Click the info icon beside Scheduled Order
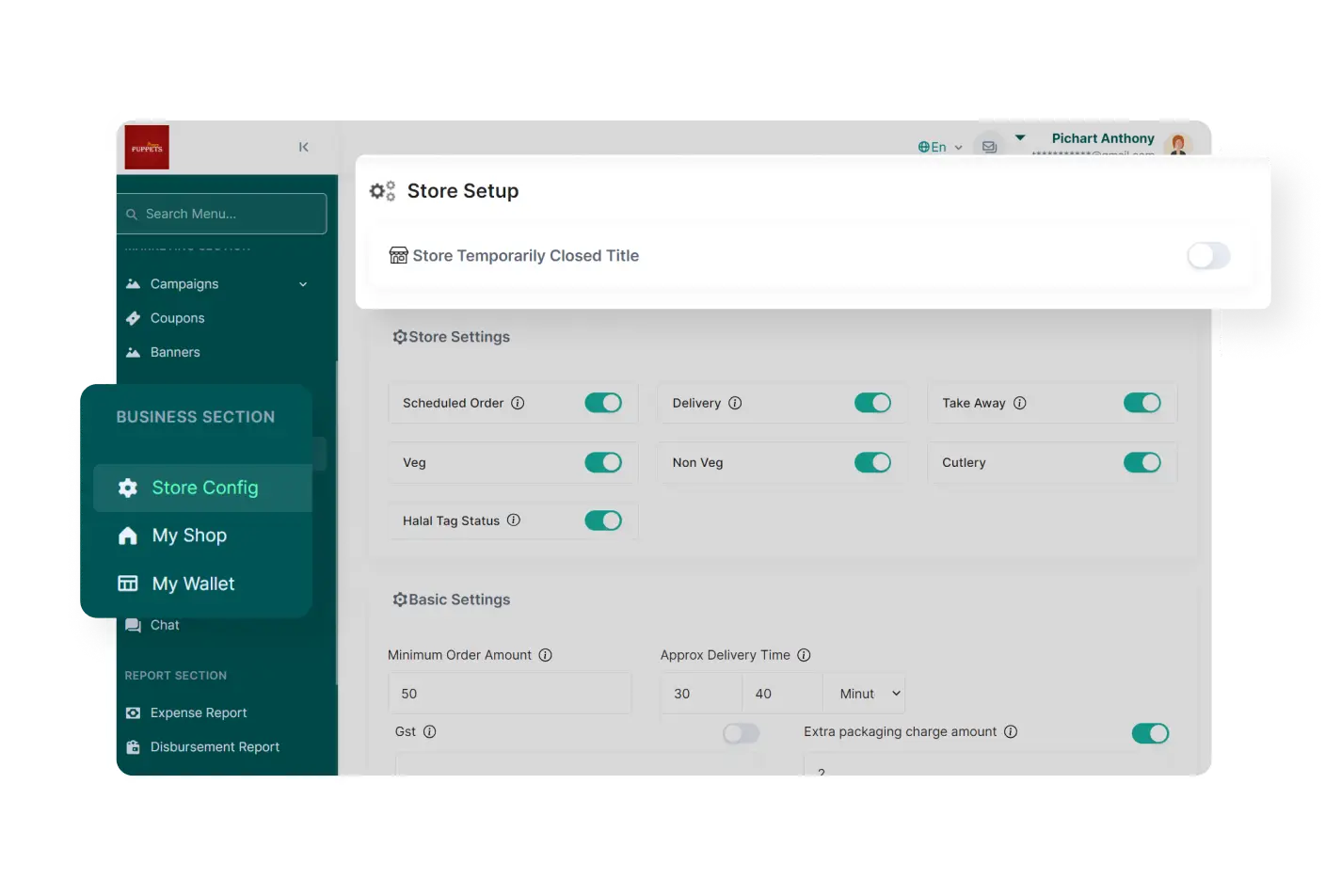The width and height of the screenshot is (1325, 896). click(x=518, y=403)
